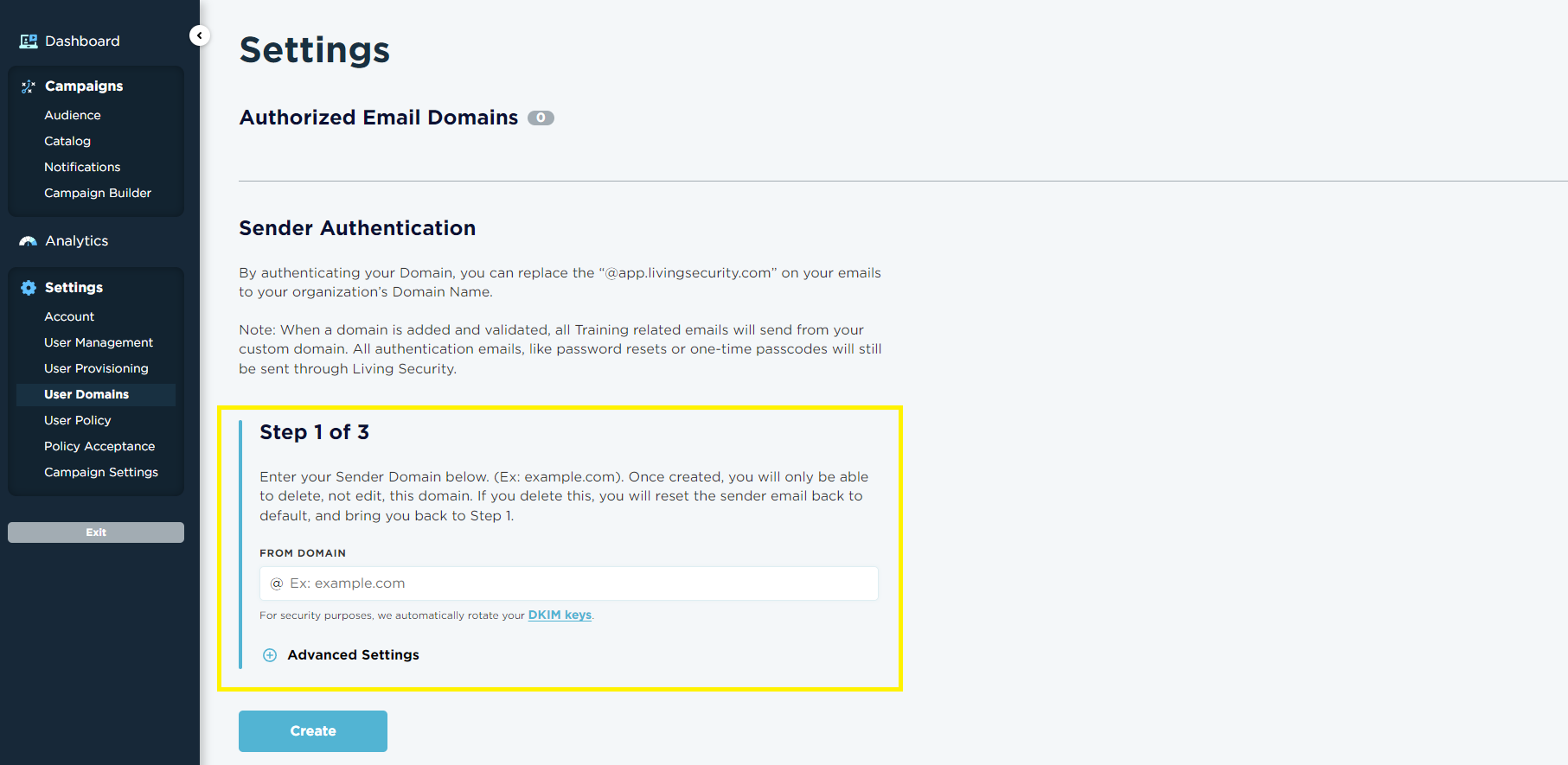This screenshot has height=765, width=1568.
Task: Open Notifications in Campaigns
Action: click(x=82, y=167)
